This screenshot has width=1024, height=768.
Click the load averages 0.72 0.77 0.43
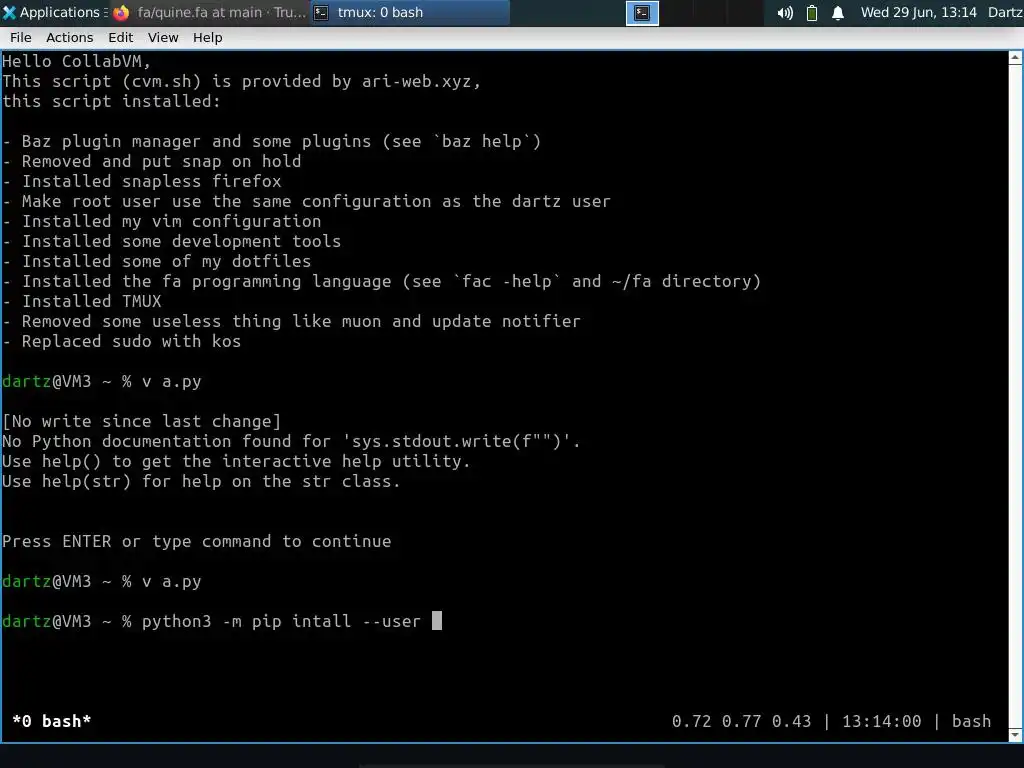pos(741,721)
